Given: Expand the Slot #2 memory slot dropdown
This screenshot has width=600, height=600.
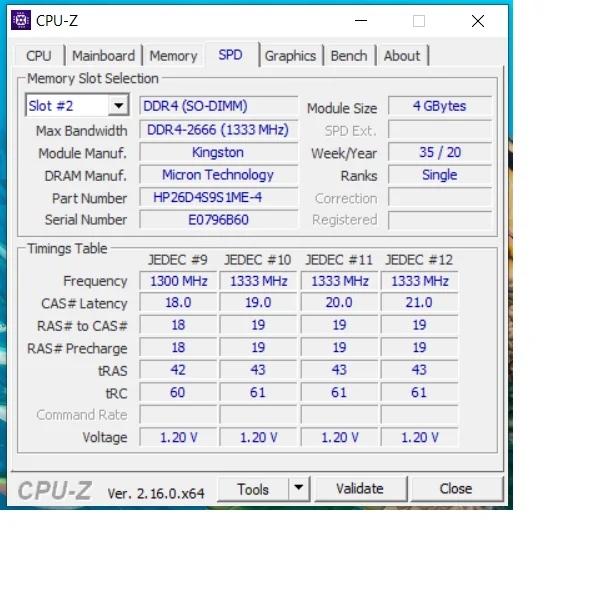Looking at the screenshot, I should click(x=118, y=105).
